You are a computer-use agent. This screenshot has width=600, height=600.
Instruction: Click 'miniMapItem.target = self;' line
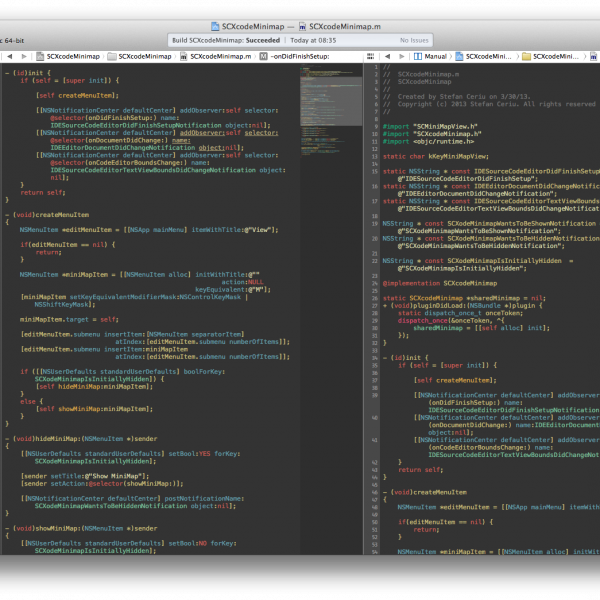(x=69, y=319)
